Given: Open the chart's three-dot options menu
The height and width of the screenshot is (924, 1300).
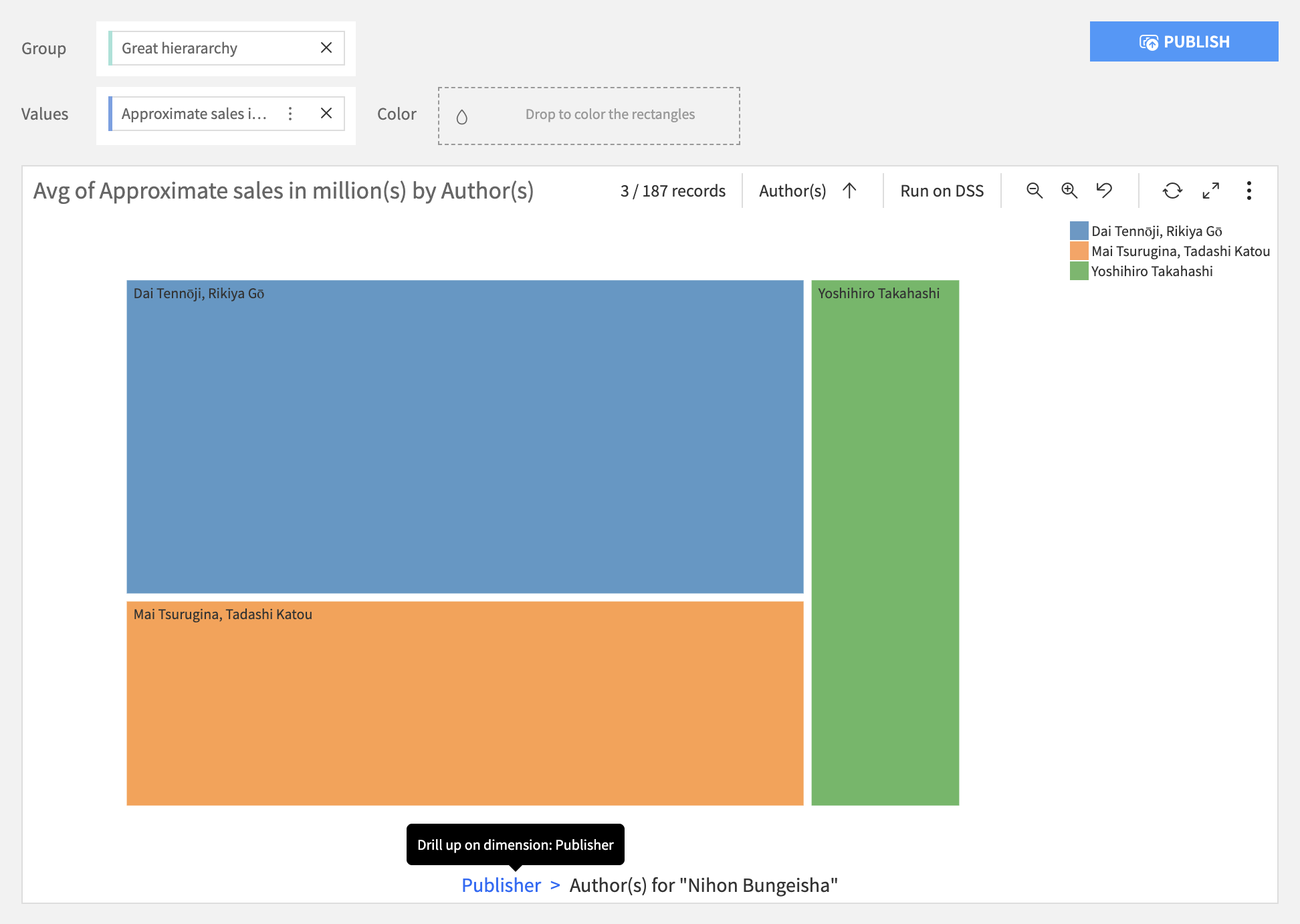Looking at the screenshot, I should click(x=1249, y=191).
